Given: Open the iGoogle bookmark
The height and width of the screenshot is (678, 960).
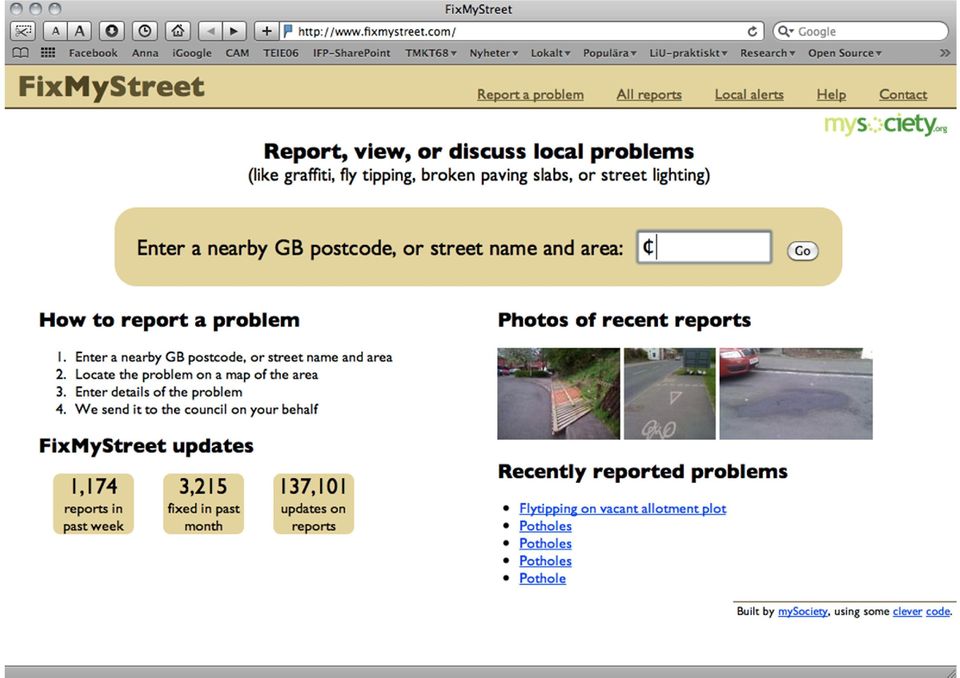Looking at the screenshot, I should [x=192, y=53].
